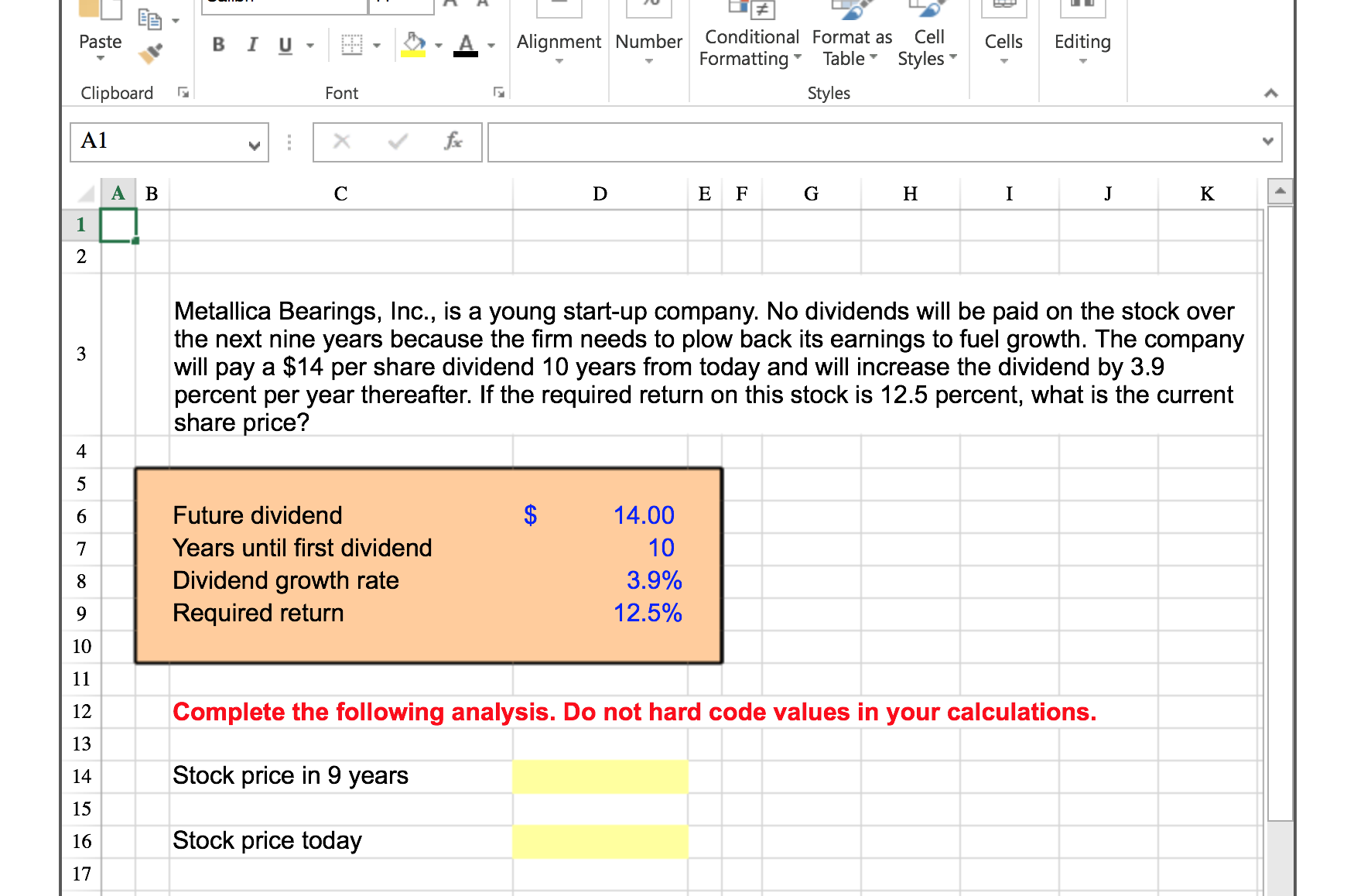1371x896 pixels.
Task: Select the yellow Stock price today cell
Action: 600,840
